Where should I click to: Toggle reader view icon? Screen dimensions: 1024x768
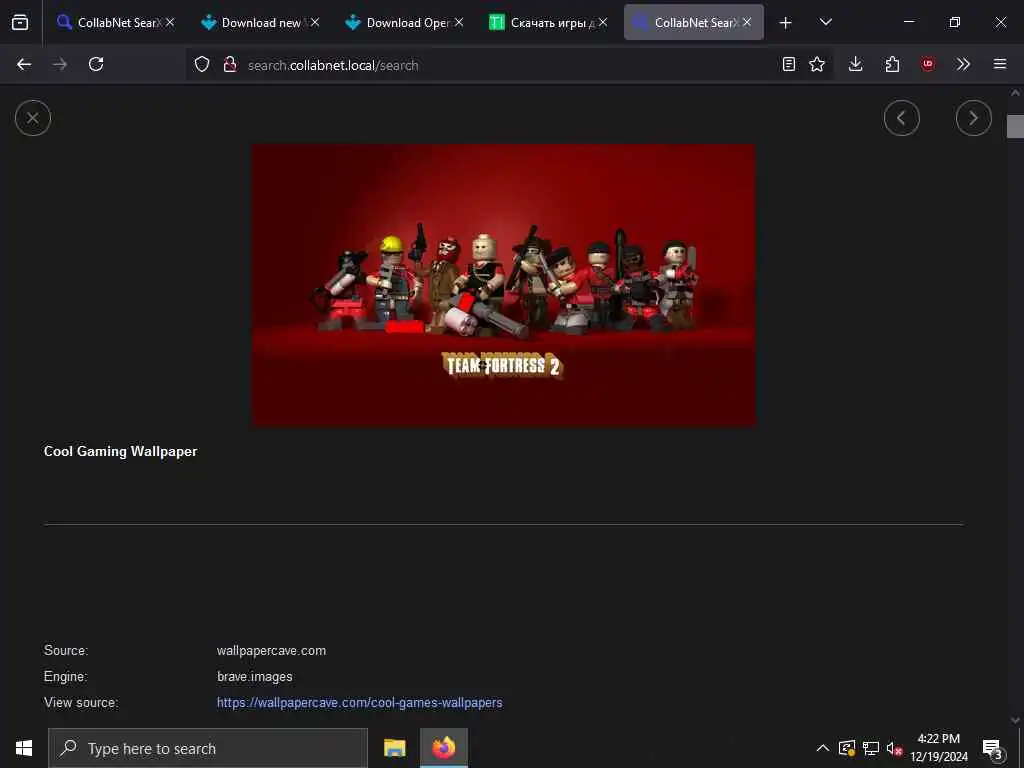click(x=789, y=64)
